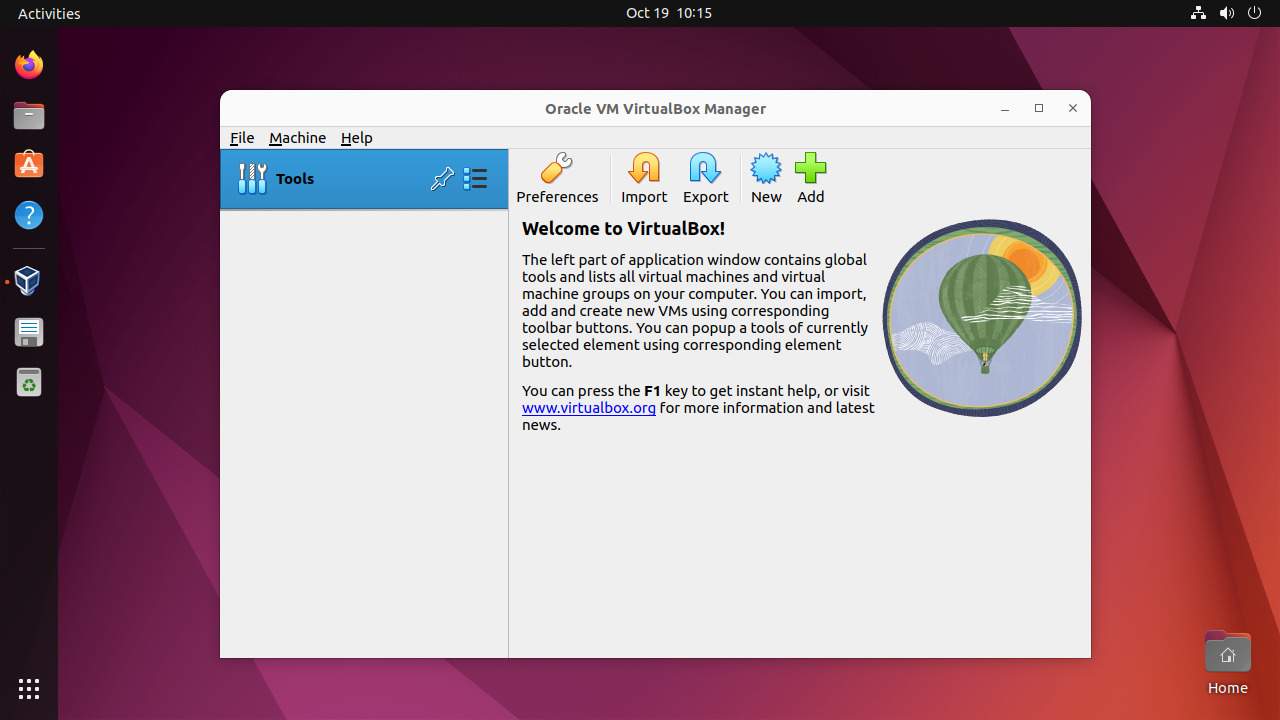Click the pin icon in the Tools header
Screen dimensions: 1280x720
coord(442,178)
